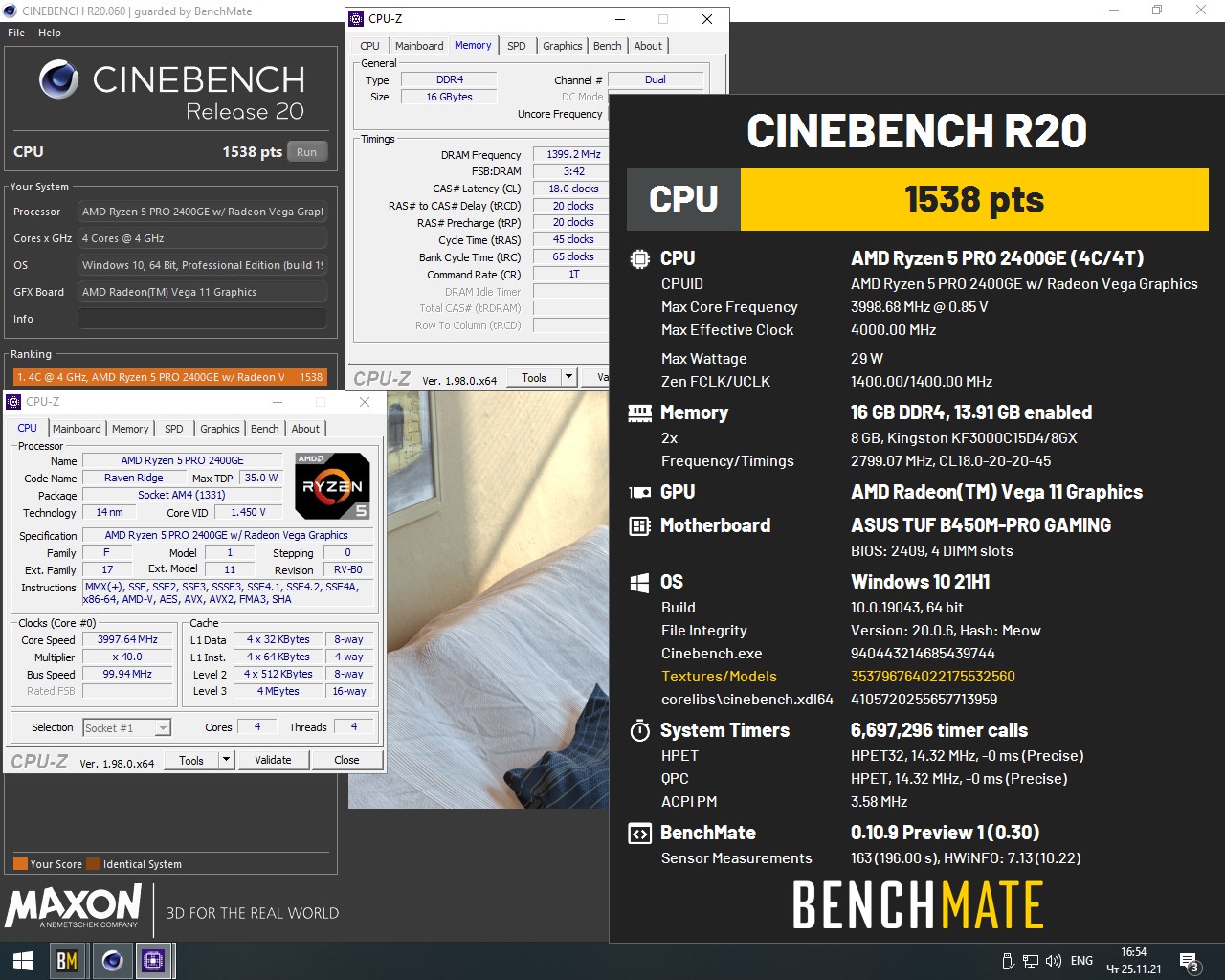This screenshot has height=980, width=1225.
Task: Select CPU tab in the CPU-Z Memory window
Action: click(x=370, y=46)
